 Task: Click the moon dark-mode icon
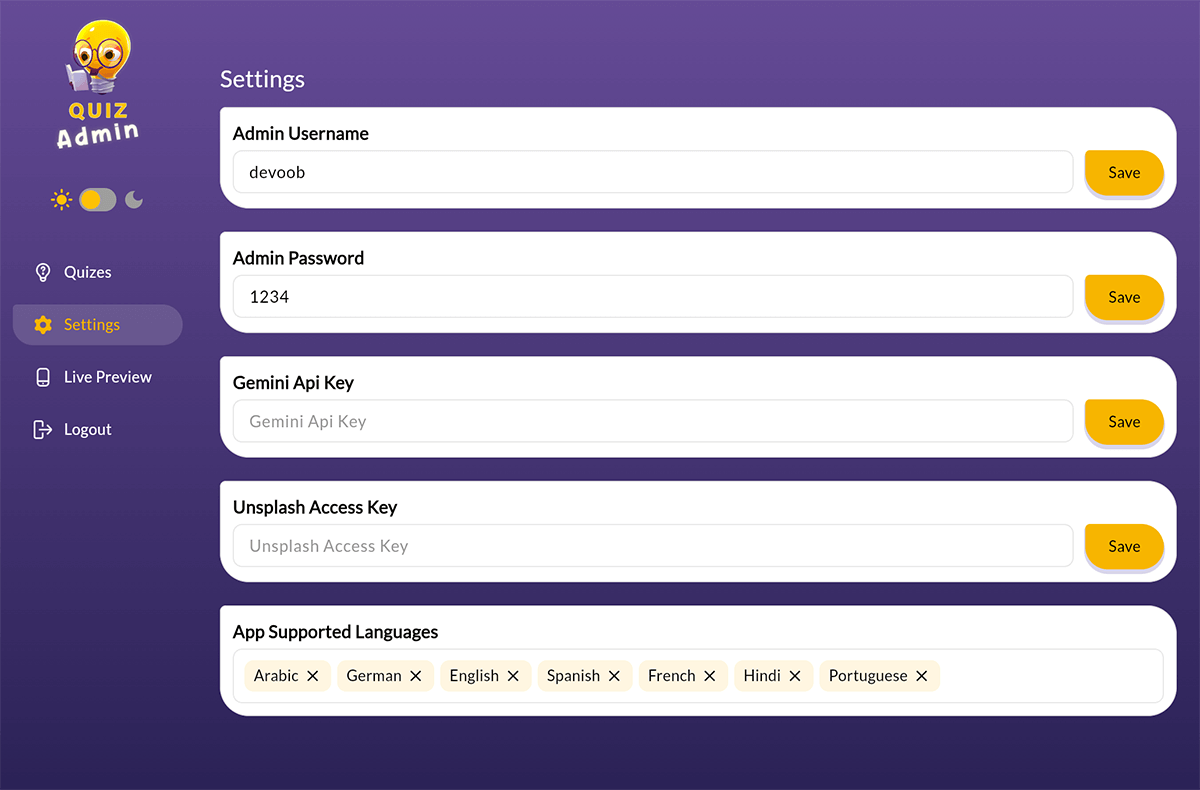point(134,200)
